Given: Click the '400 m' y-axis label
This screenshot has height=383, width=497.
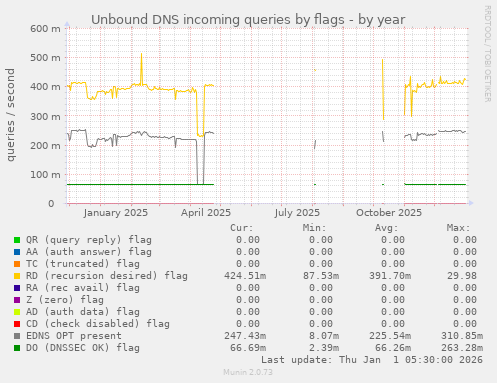Looking at the screenshot, I should coord(45,87).
